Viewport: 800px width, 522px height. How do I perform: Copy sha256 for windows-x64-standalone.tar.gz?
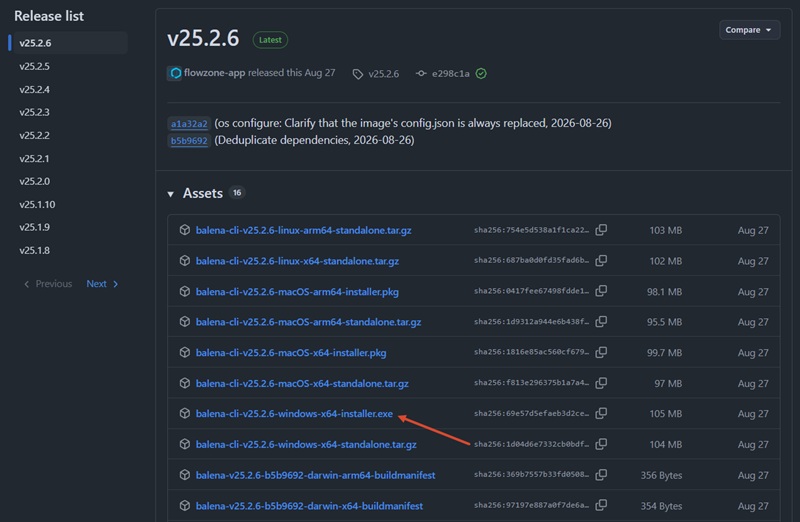(x=601, y=444)
